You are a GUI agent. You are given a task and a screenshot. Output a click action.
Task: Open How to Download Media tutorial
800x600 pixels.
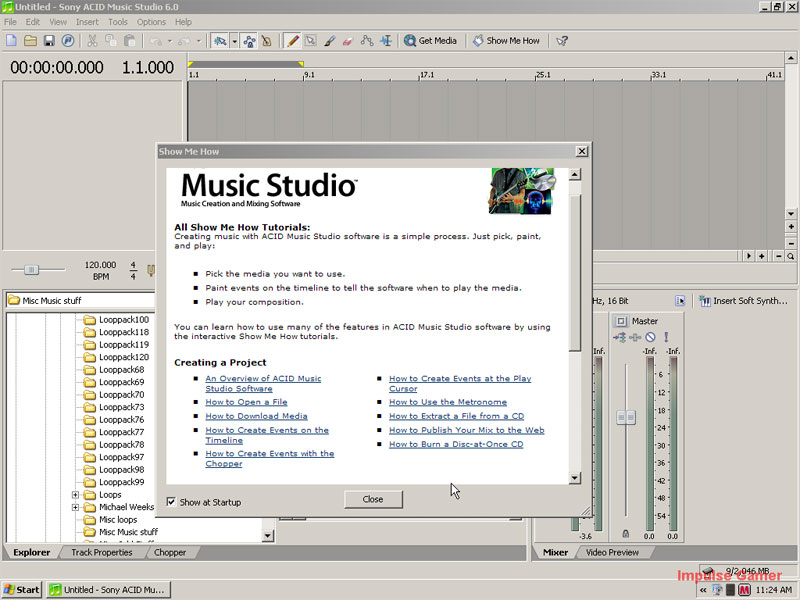click(256, 416)
